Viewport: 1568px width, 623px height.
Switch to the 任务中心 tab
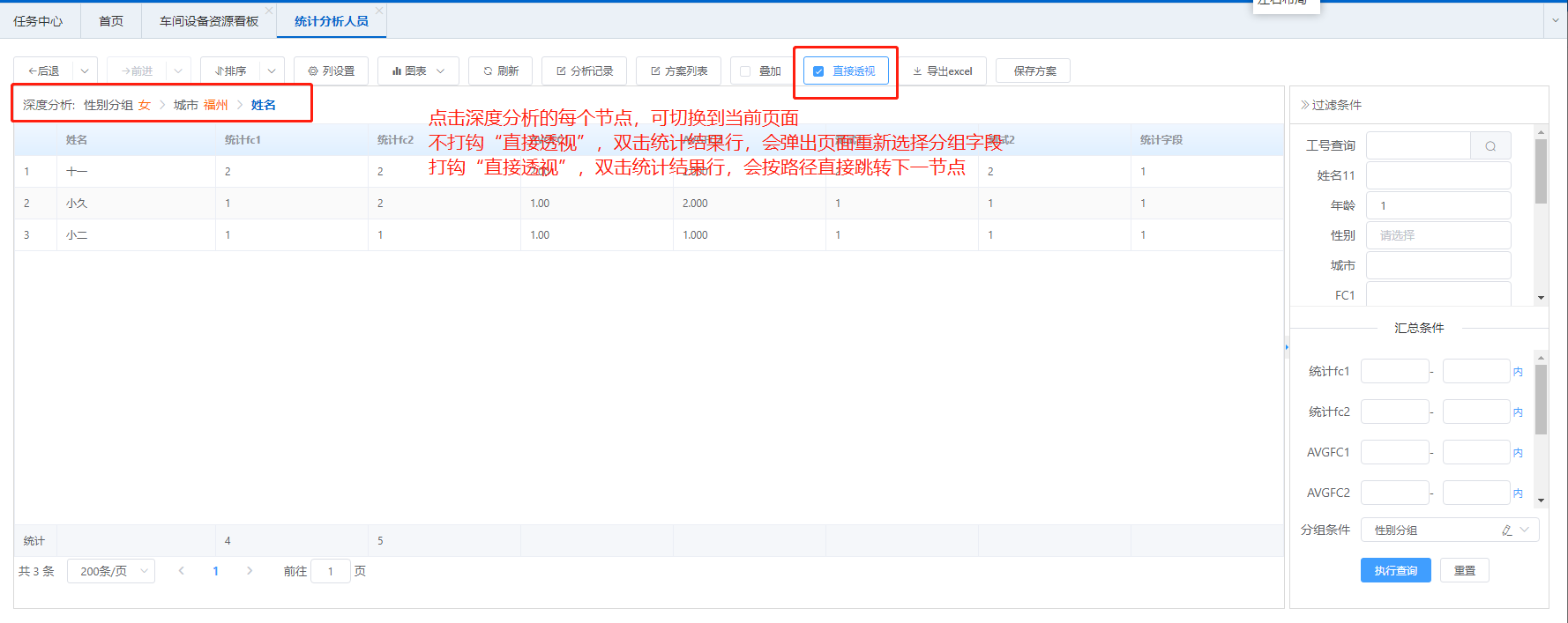click(x=38, y=21)
